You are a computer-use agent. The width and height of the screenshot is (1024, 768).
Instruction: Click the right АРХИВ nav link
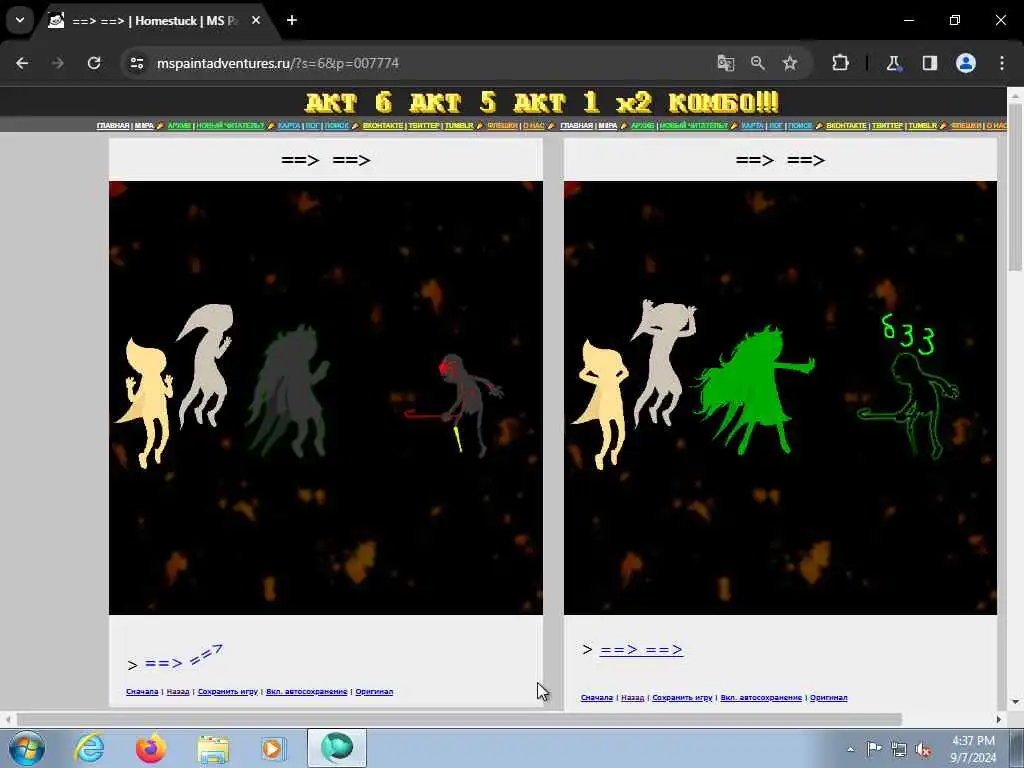click(643, 125)
